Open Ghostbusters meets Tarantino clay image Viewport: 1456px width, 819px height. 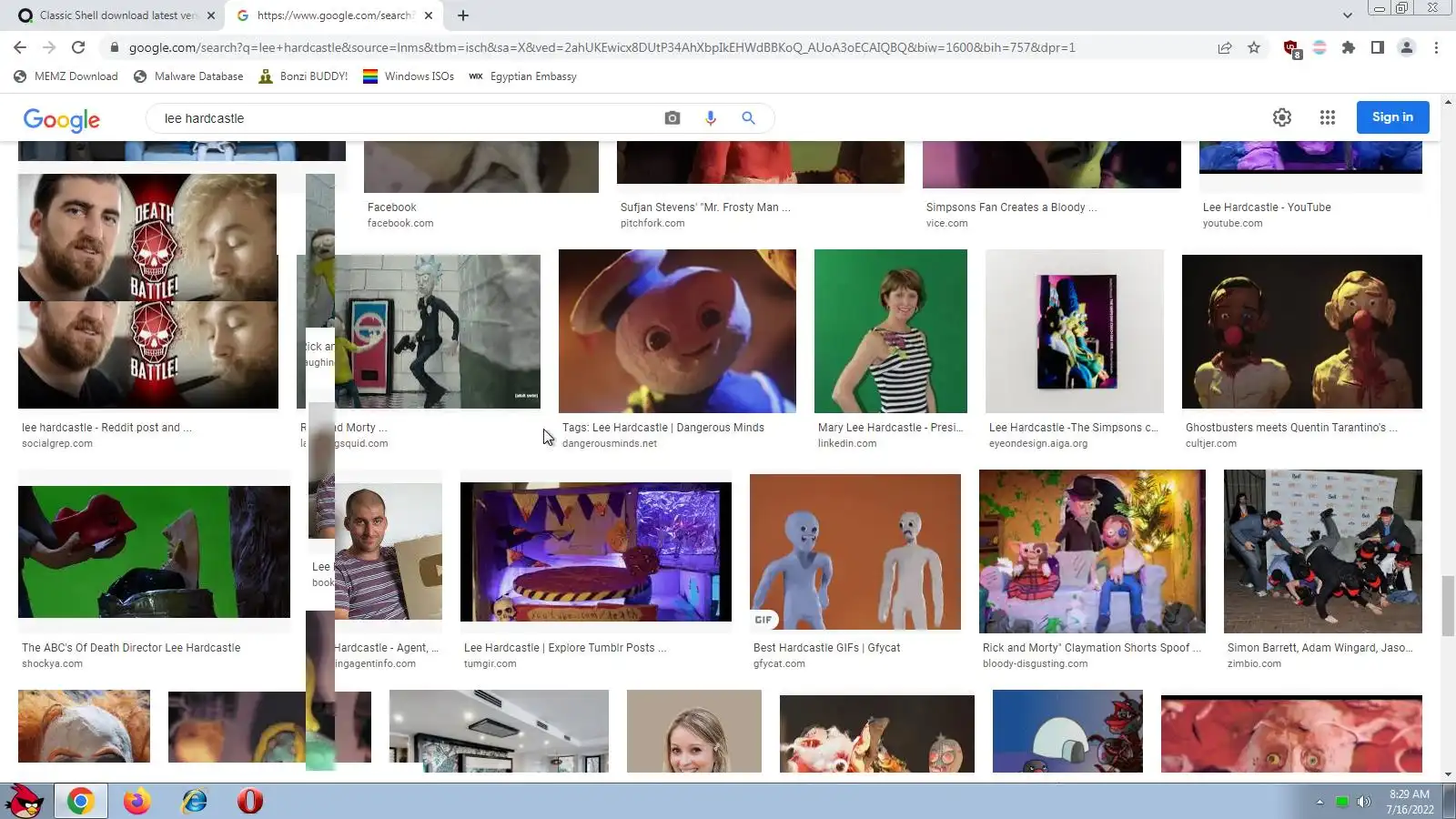pos(1302,331)
